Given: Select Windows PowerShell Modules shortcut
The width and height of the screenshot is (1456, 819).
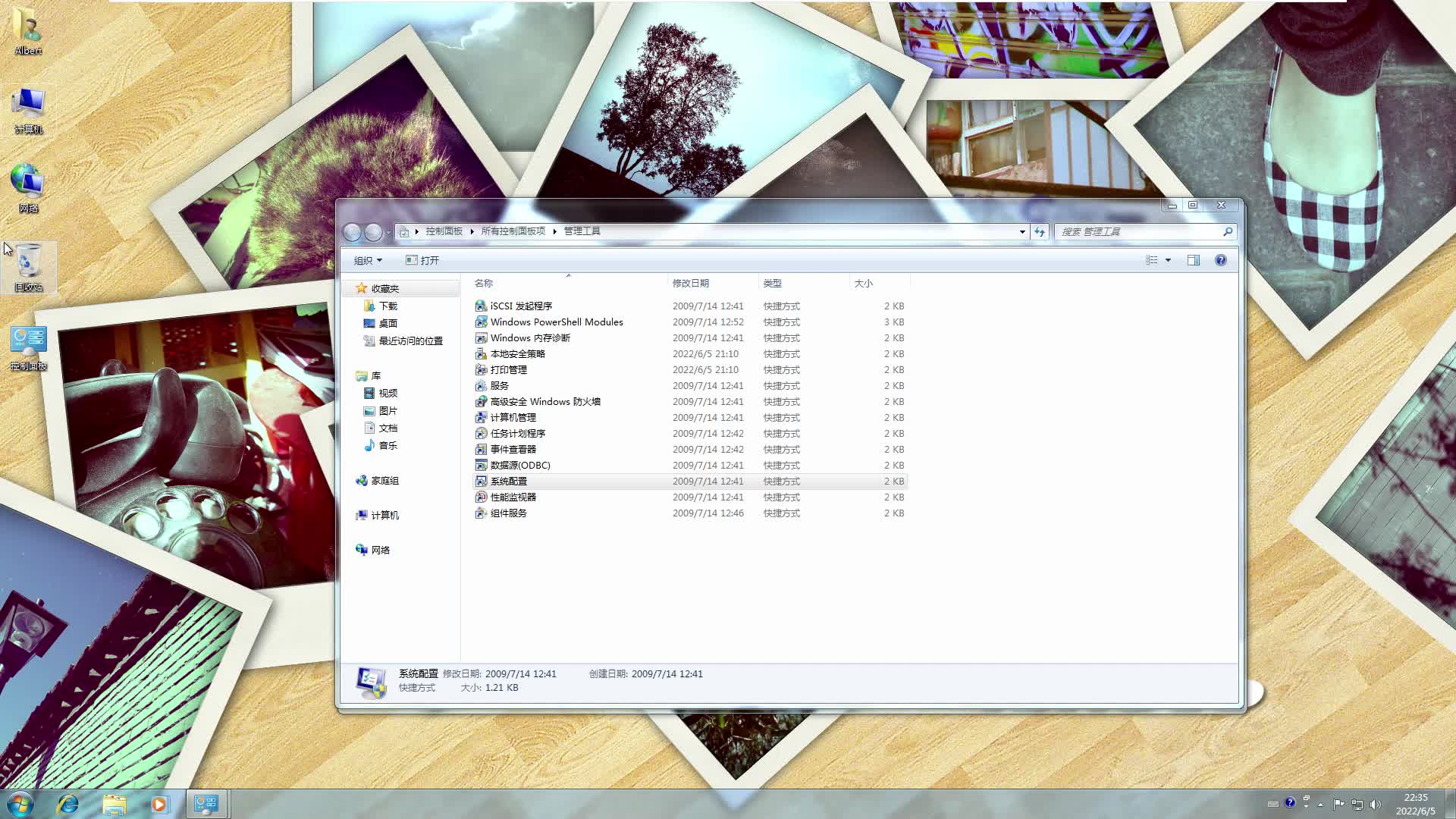Looking at the screenshot, I should click(x=556, y=322).
